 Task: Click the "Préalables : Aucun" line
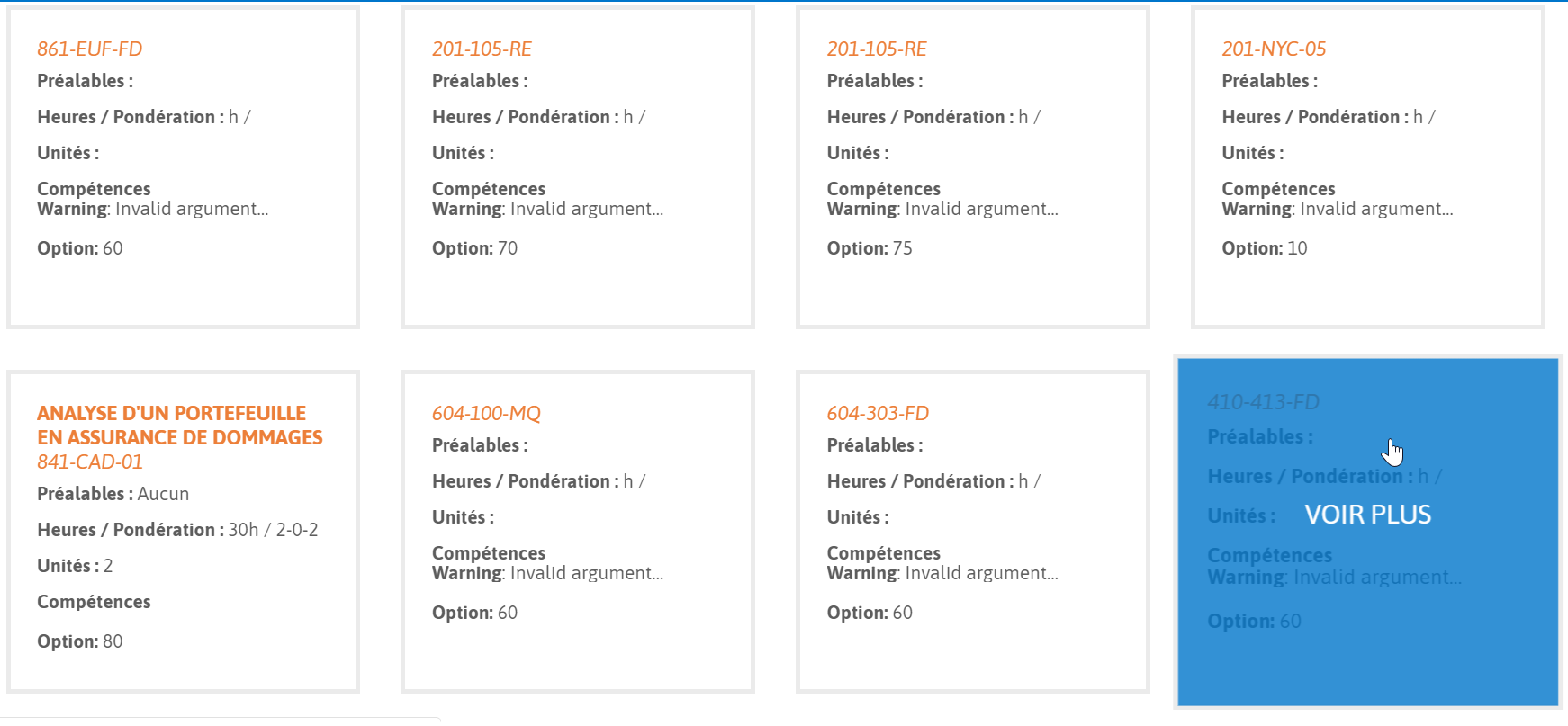pyautogui.click(x=113, y=494)
